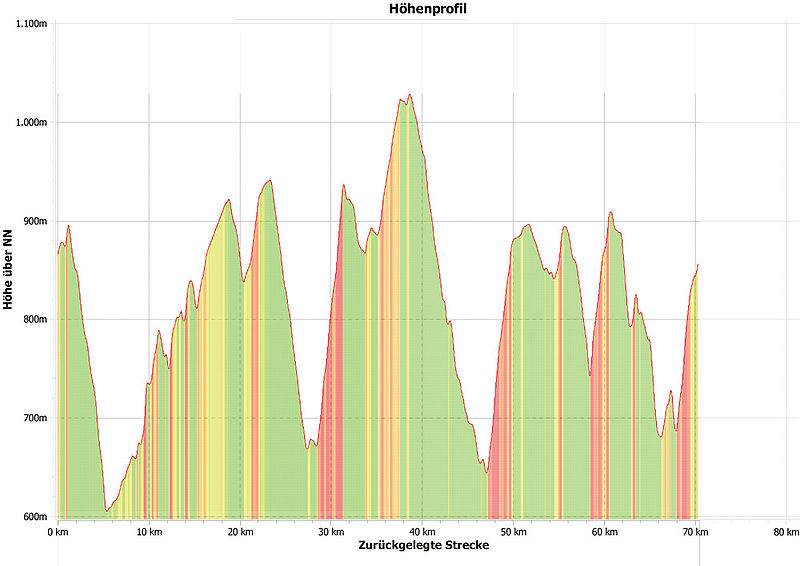Select the "30 km" x-axis tick label
Image resolution: width=800 pixels, height=566 pixels.
[x=331, y=532]
